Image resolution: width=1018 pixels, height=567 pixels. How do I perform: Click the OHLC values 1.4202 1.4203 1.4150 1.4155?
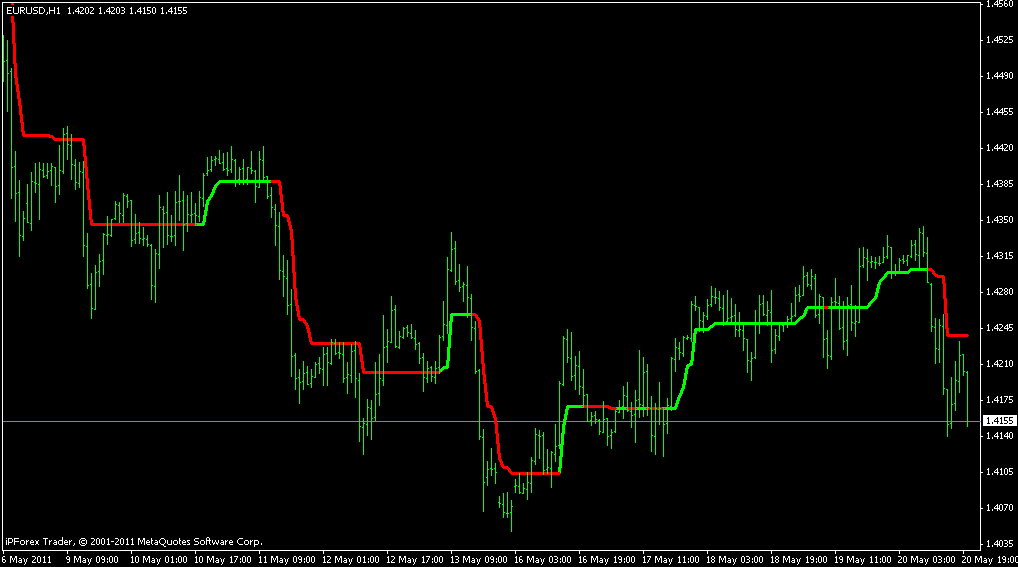(x=127, y=11)
